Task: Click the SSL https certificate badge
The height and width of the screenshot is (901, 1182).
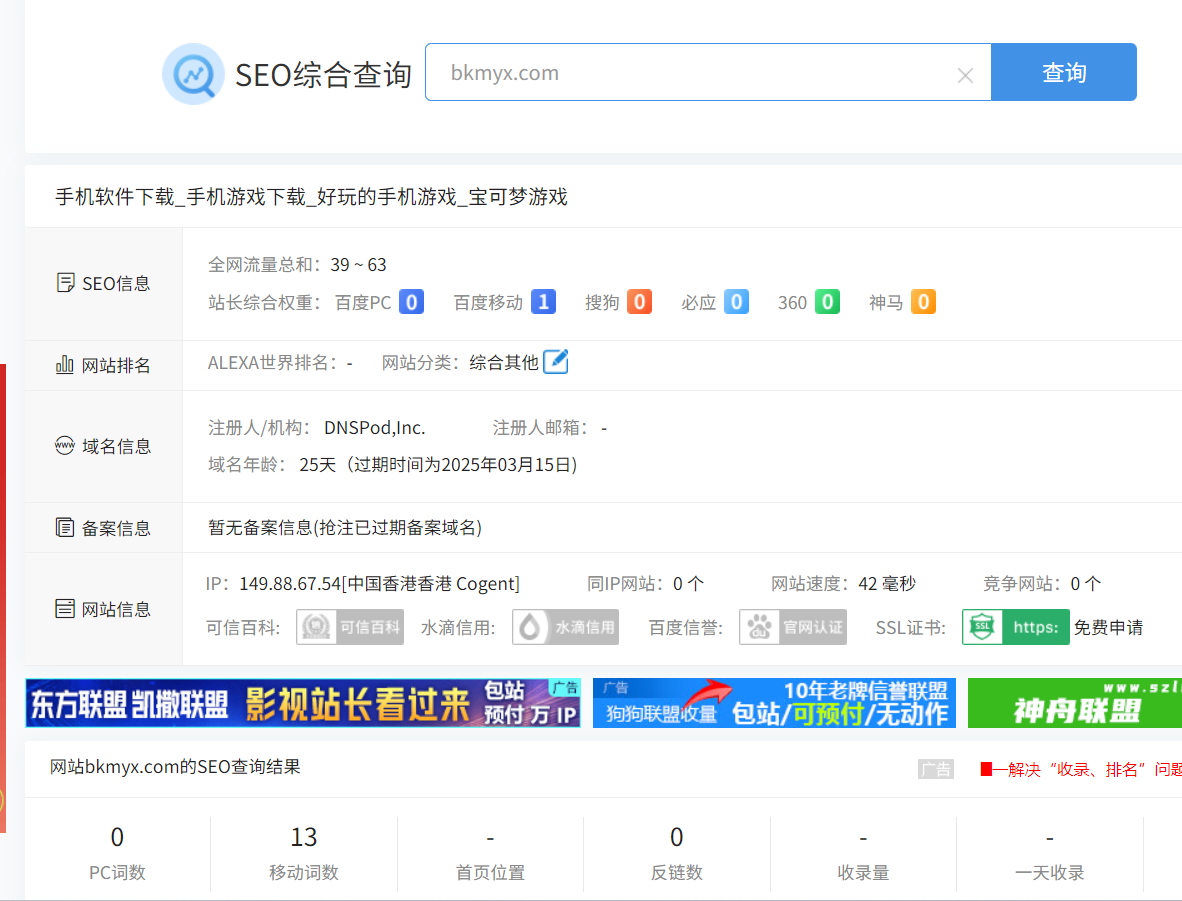Action: click(x=1015, y=628)
